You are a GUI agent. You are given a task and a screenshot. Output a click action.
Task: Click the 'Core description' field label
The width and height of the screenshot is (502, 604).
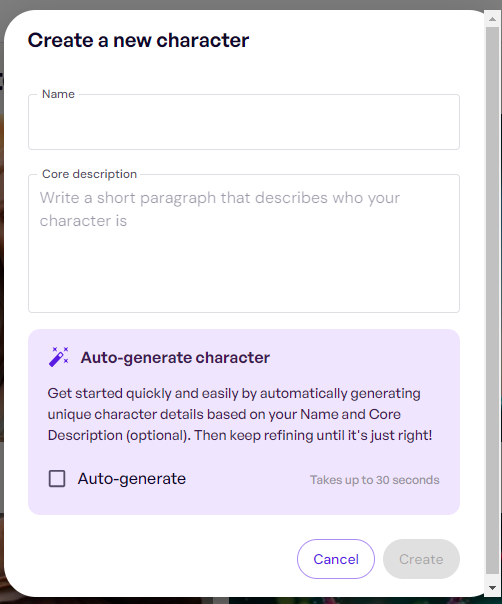[x=89, y=174]
